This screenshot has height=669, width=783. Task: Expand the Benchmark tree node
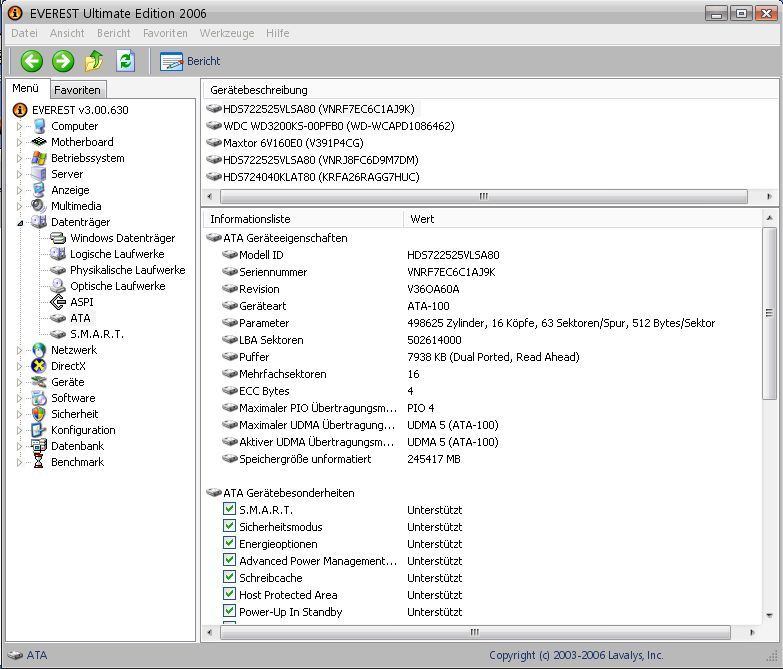(19, 462)
